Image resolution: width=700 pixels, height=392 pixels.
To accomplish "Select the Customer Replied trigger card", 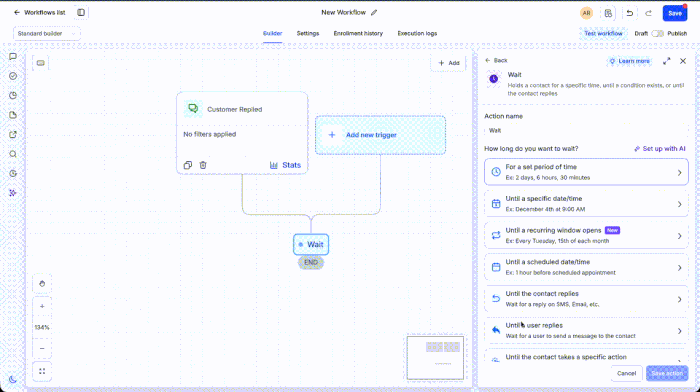I will pyautogui.click(x=242, y=133).
